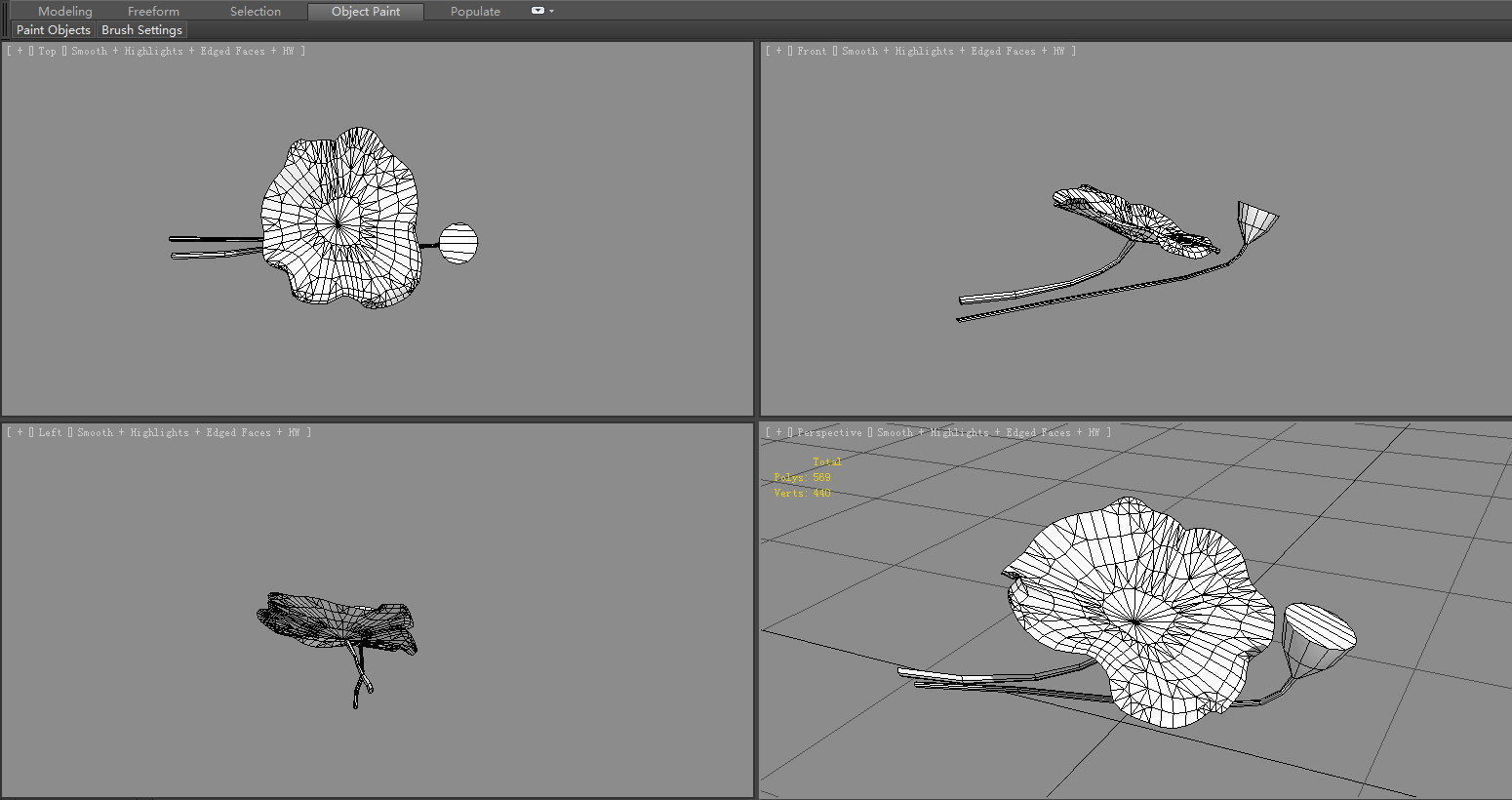
Task: Open the Left view label menu
Action: pyautogui.click(x=50, y=432)
